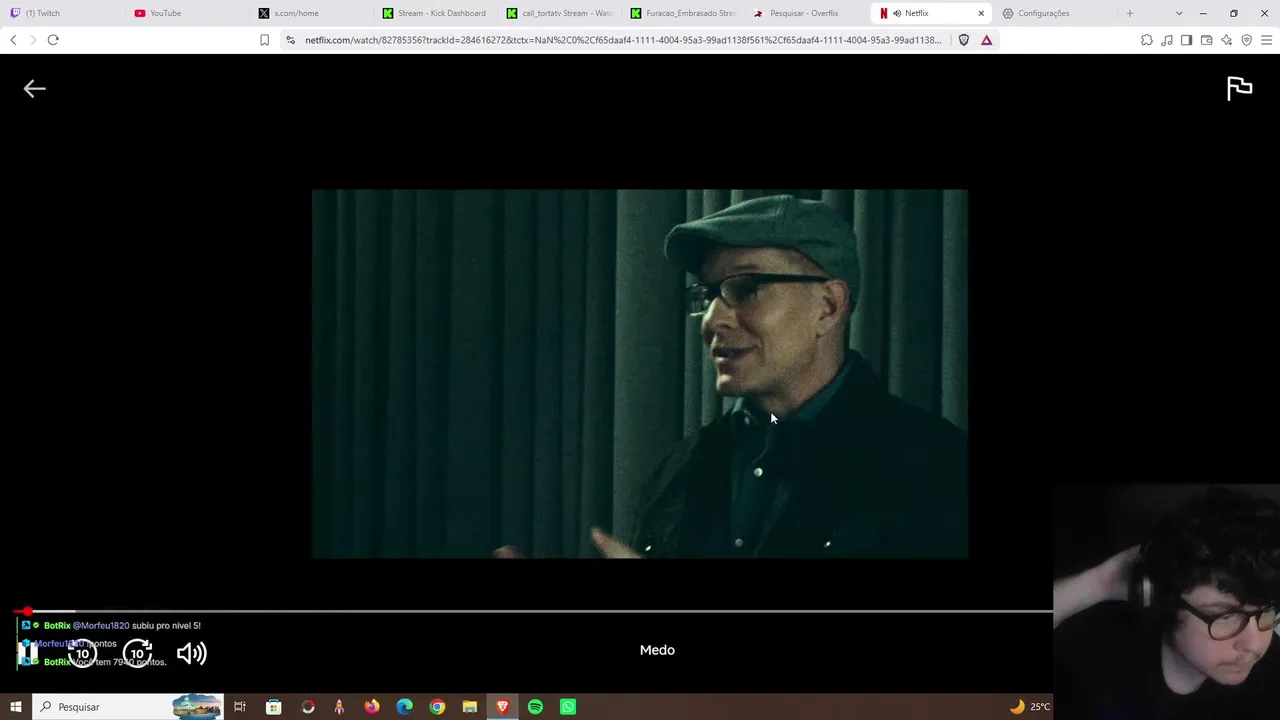Open the rocket app on the taskbar
The width and height of the screenshot is (1280, 720).
point(339,707)
